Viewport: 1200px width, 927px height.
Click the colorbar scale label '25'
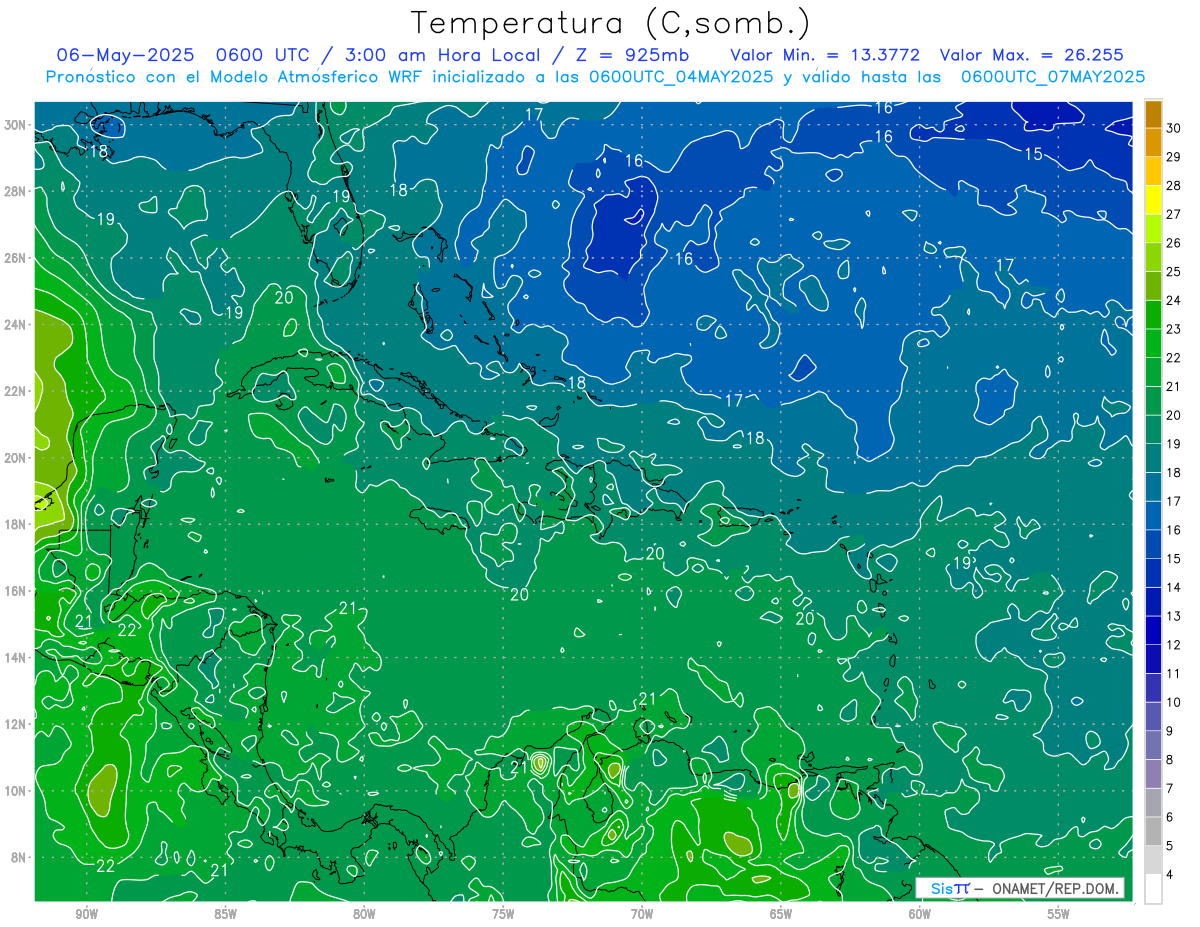coord(1174,271)
